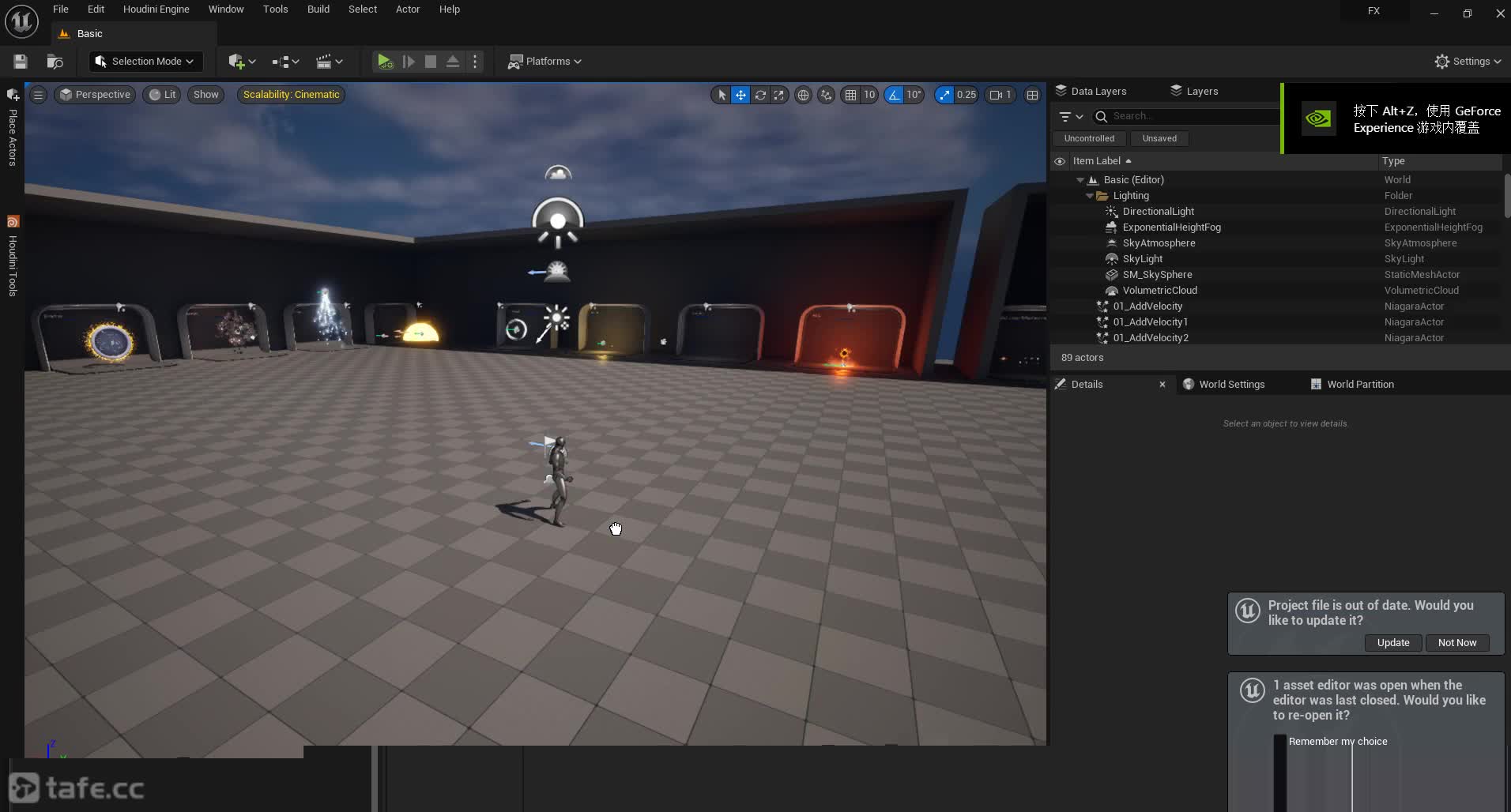The image size is (1511, 812).
Task: Open the Perspective view mode menu
Action: click(95, 95)
